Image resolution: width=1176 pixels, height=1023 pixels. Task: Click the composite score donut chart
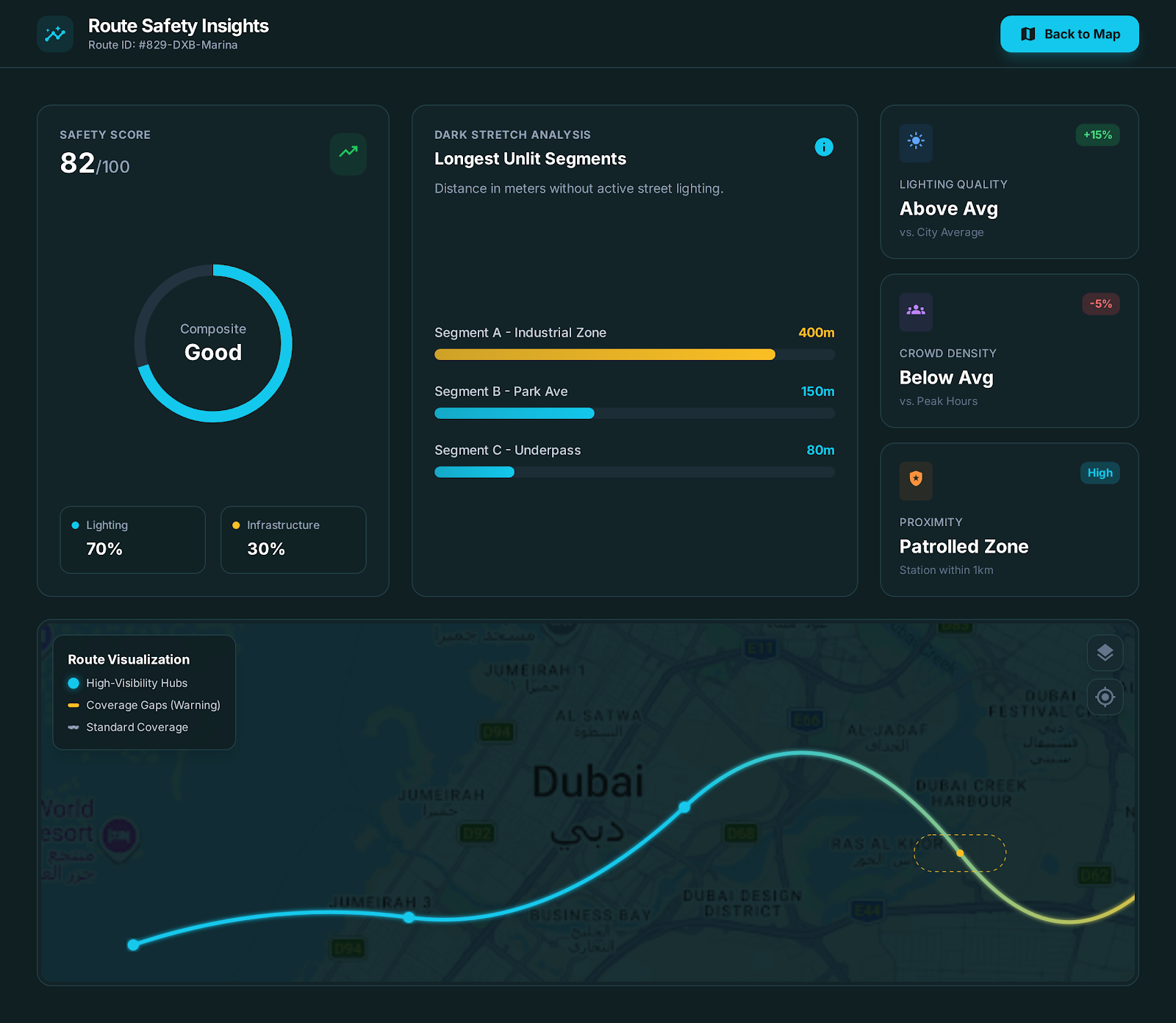(213, 343)
